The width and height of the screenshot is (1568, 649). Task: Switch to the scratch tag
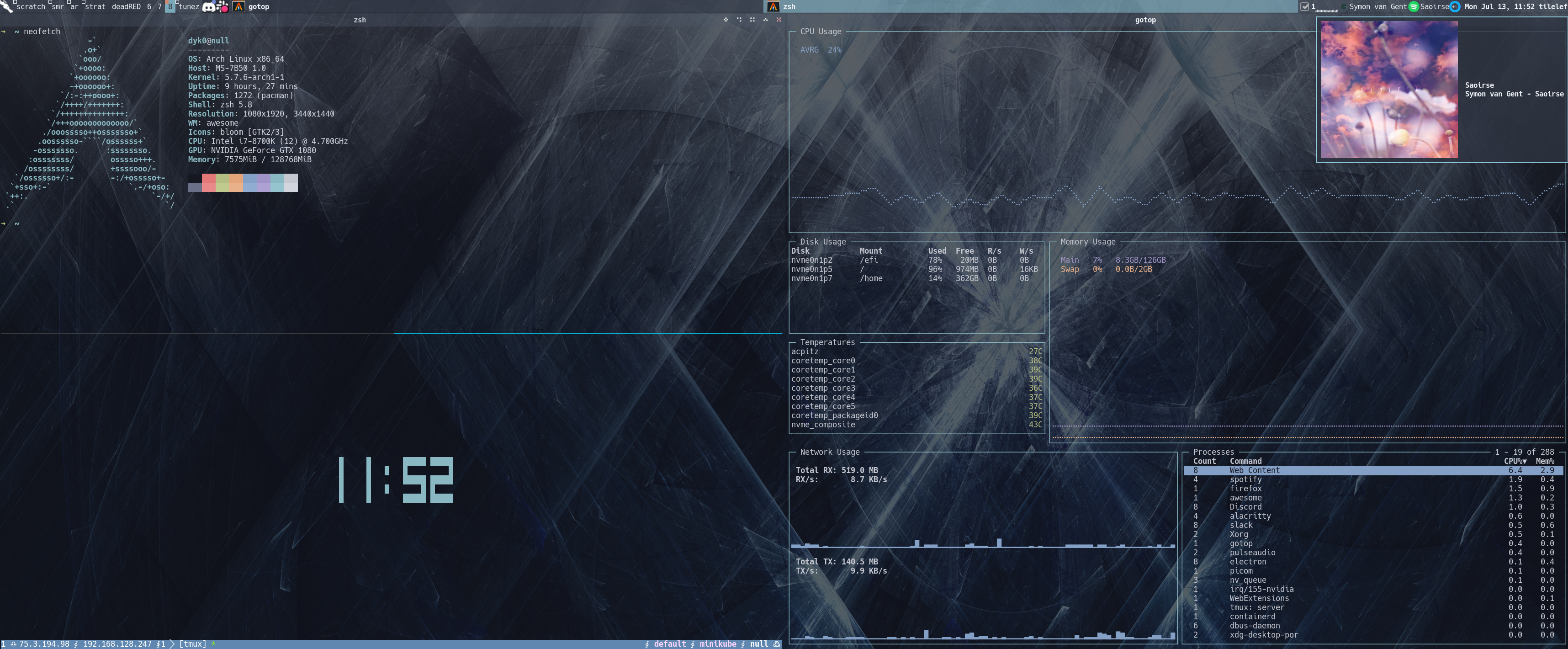coord(31,7)
